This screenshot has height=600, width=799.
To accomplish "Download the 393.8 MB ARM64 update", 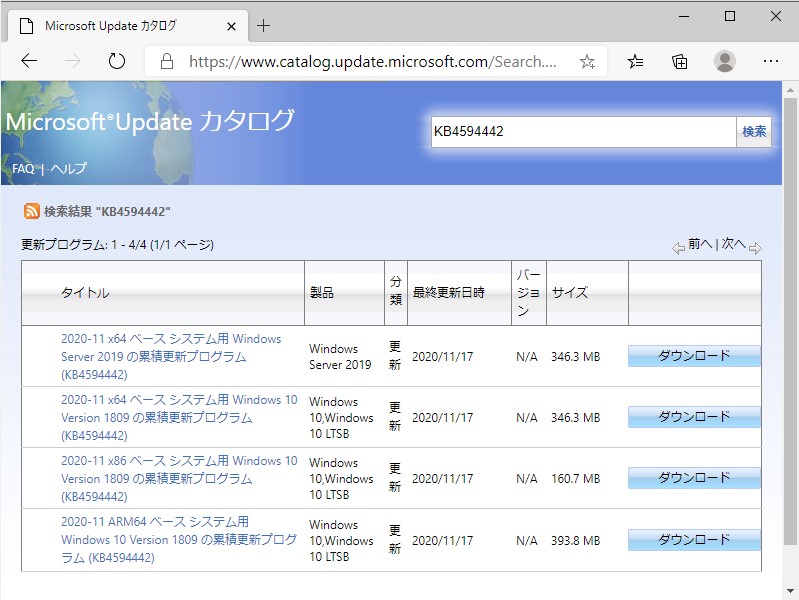I will [x=694, y=540].
